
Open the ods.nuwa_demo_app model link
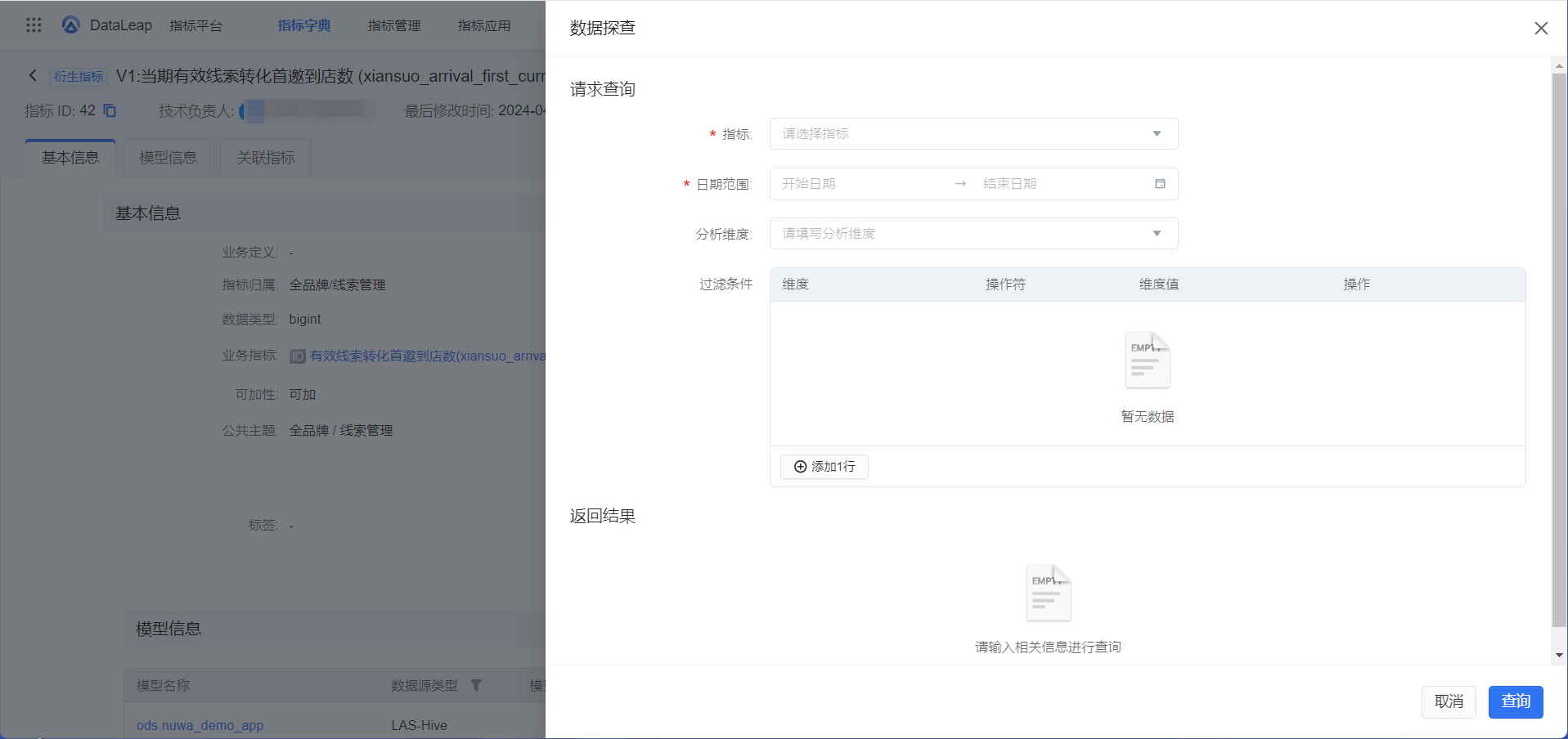point(200,725)
